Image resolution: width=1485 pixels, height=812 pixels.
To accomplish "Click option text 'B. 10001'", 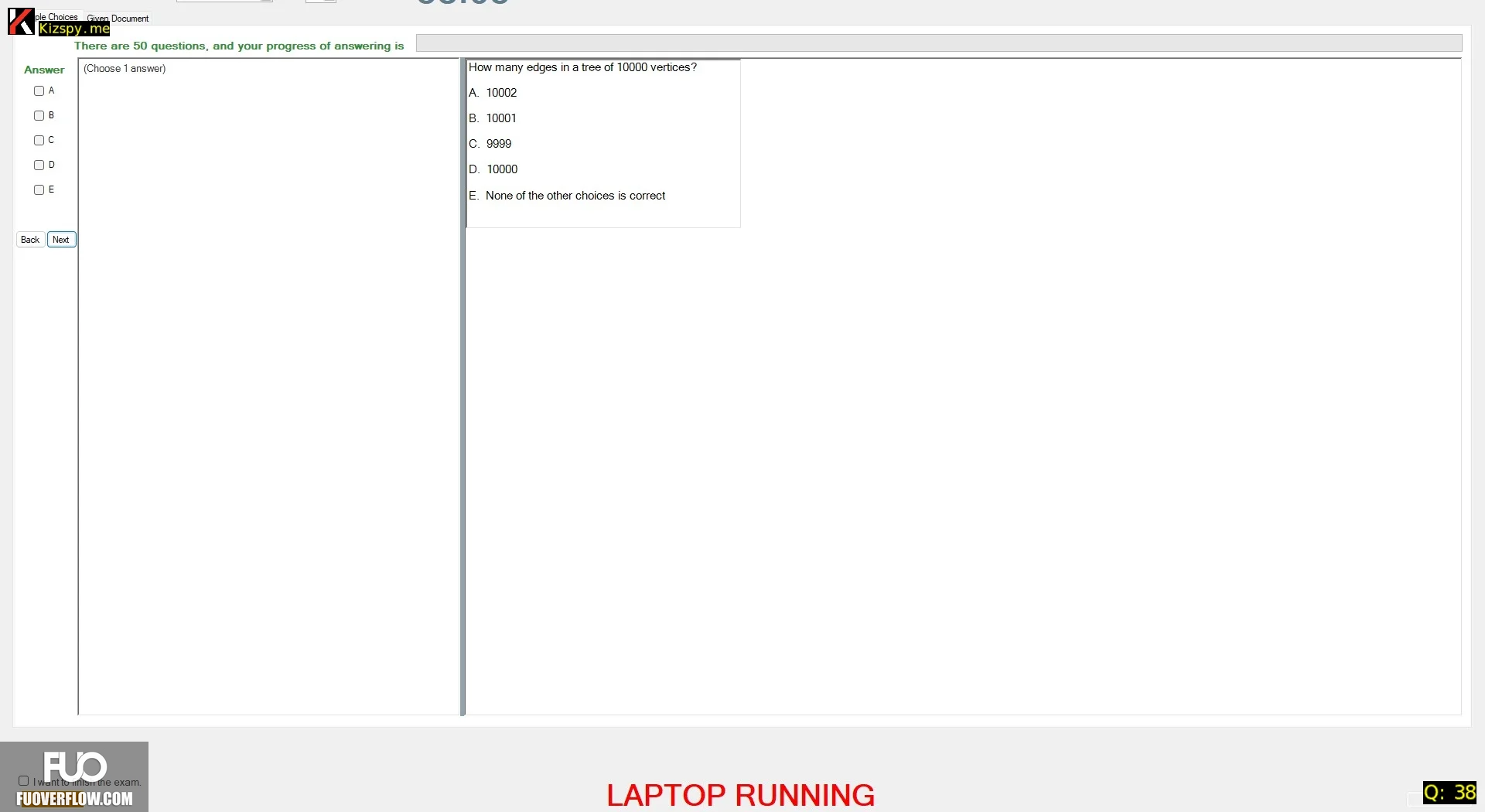I will 493,118.
